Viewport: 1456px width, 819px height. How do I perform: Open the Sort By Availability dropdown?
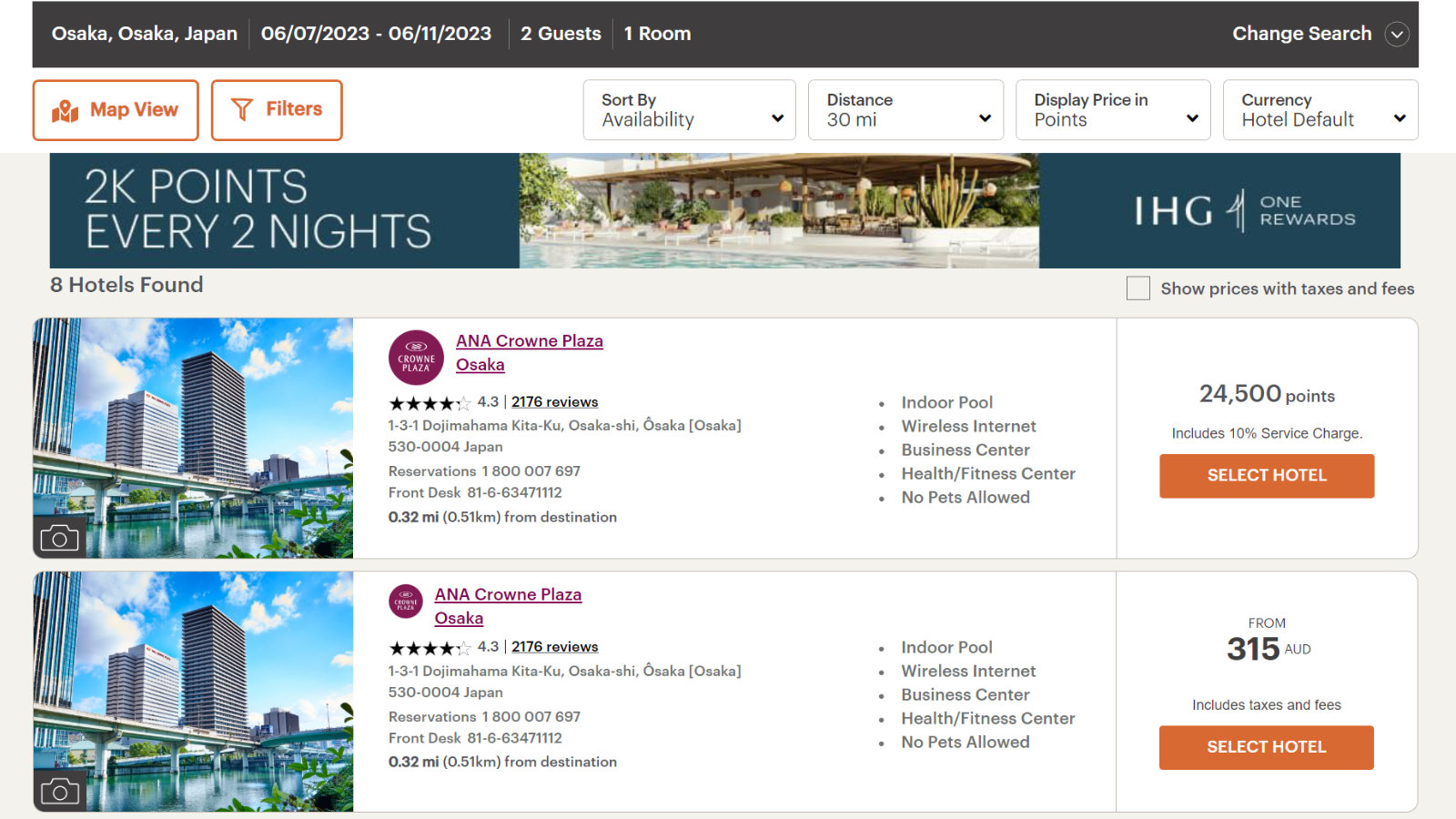click(690, 110)
